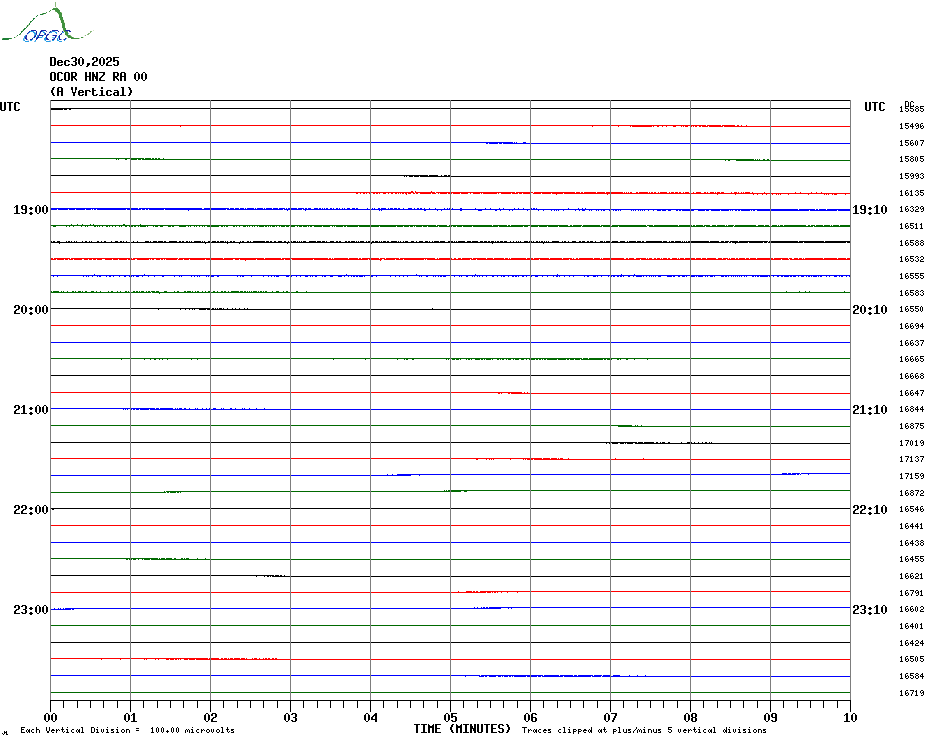Click the 21:10 label on right side
The image size is (930, 744).
[869, 410]
